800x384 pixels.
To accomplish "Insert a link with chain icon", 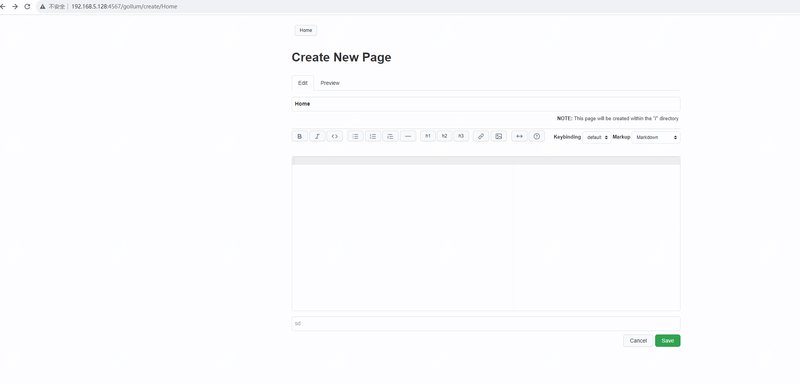I will pyautogui.click(x=481, y=137).
